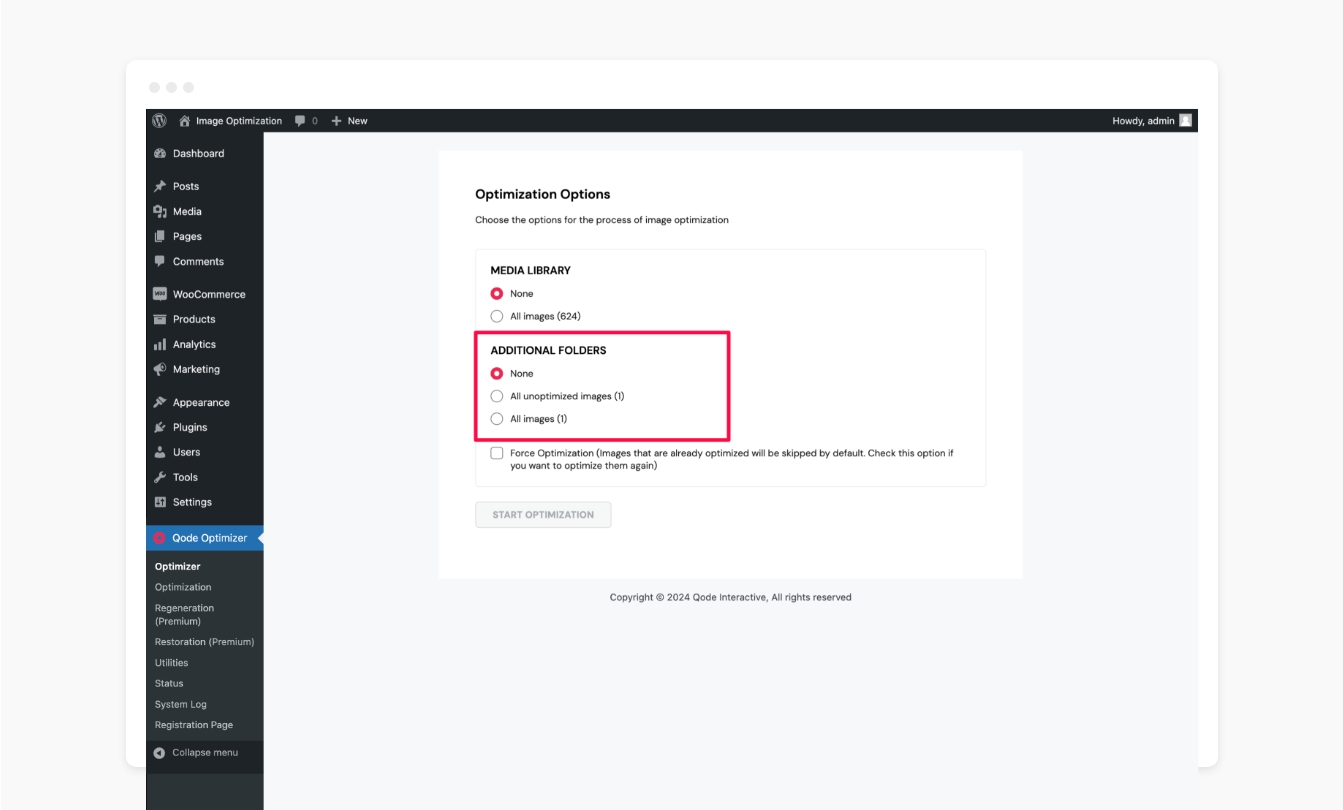The image size is (1343, 810).
Task: Go to Media in the sidebar
Action: pos(187,211)
